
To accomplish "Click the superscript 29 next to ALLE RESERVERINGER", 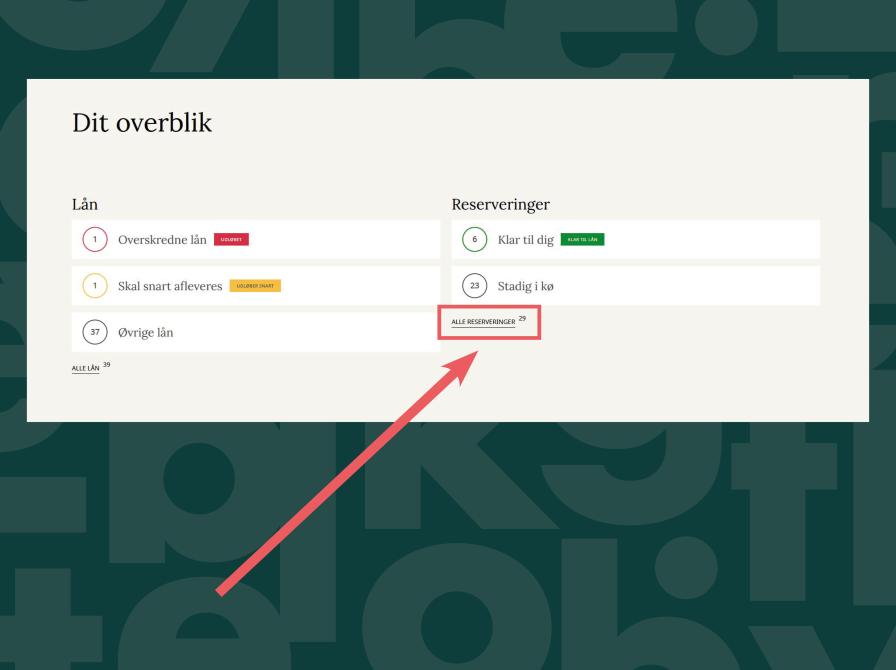I will 522,319.
